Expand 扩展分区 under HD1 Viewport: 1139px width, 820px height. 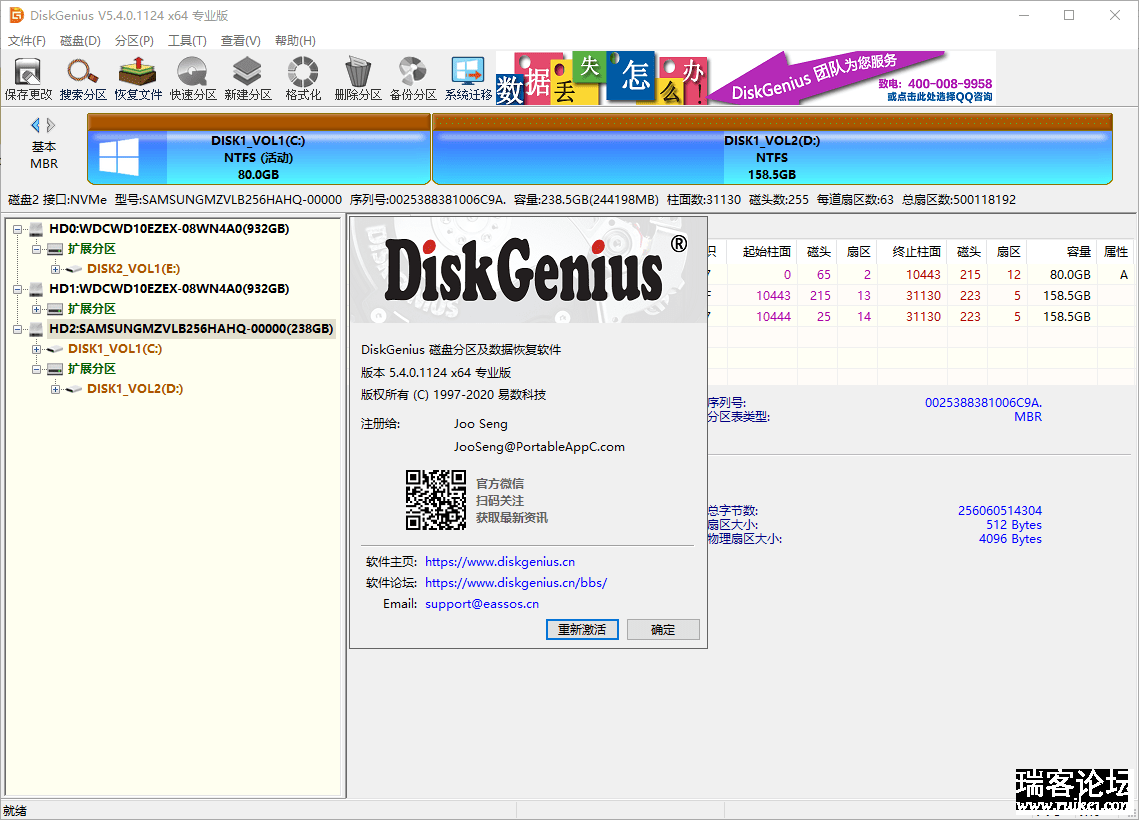pyautogui.click(x=36, y=309)
